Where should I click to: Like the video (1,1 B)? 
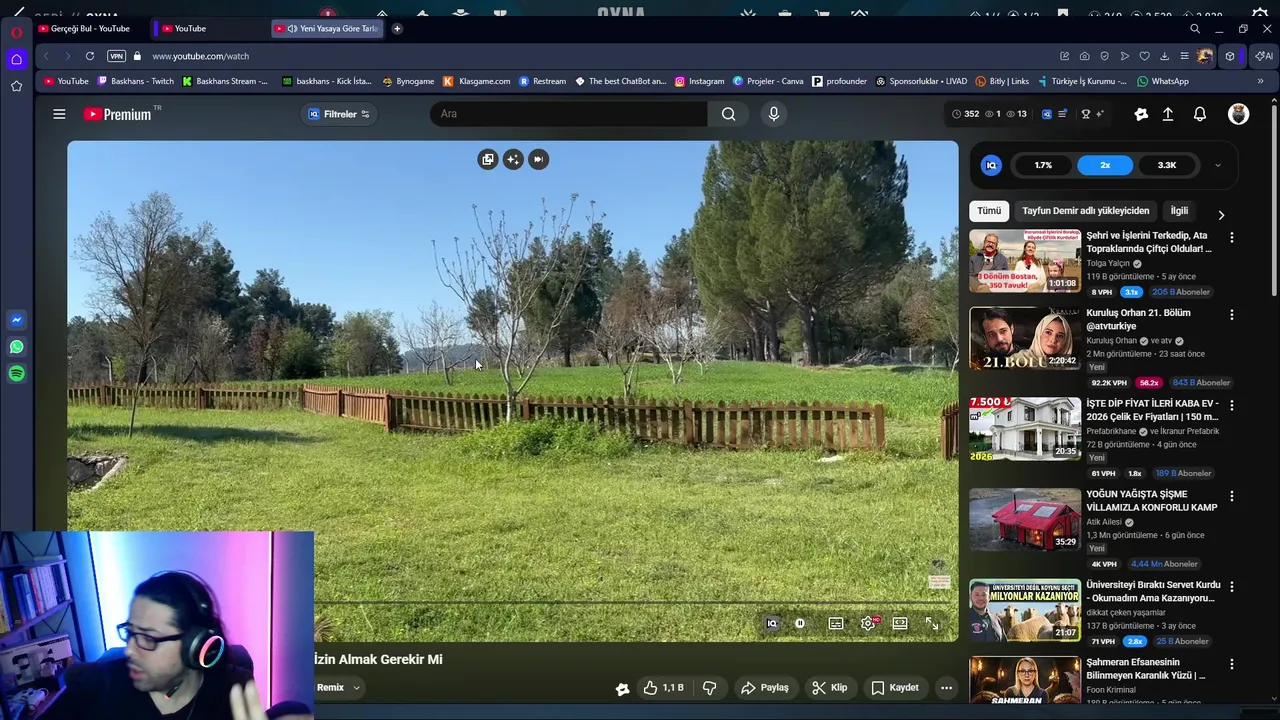click(x=663, y=687)
